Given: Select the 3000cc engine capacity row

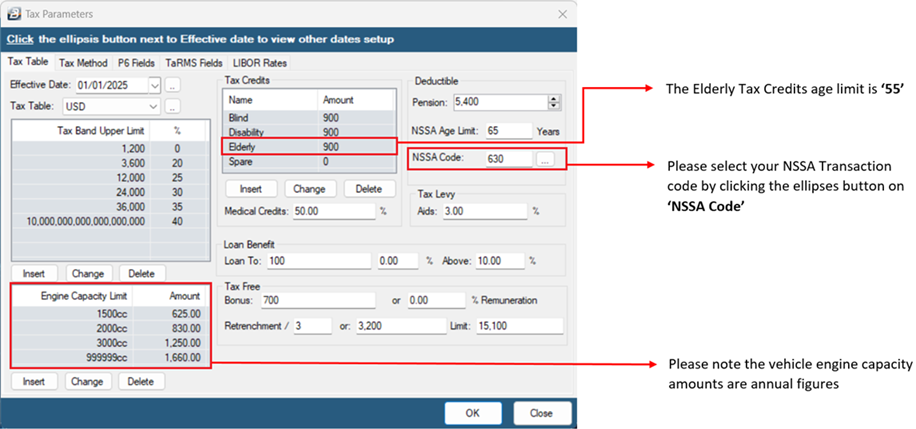Looking at the screenshot, I should click(x=110, y=343).
